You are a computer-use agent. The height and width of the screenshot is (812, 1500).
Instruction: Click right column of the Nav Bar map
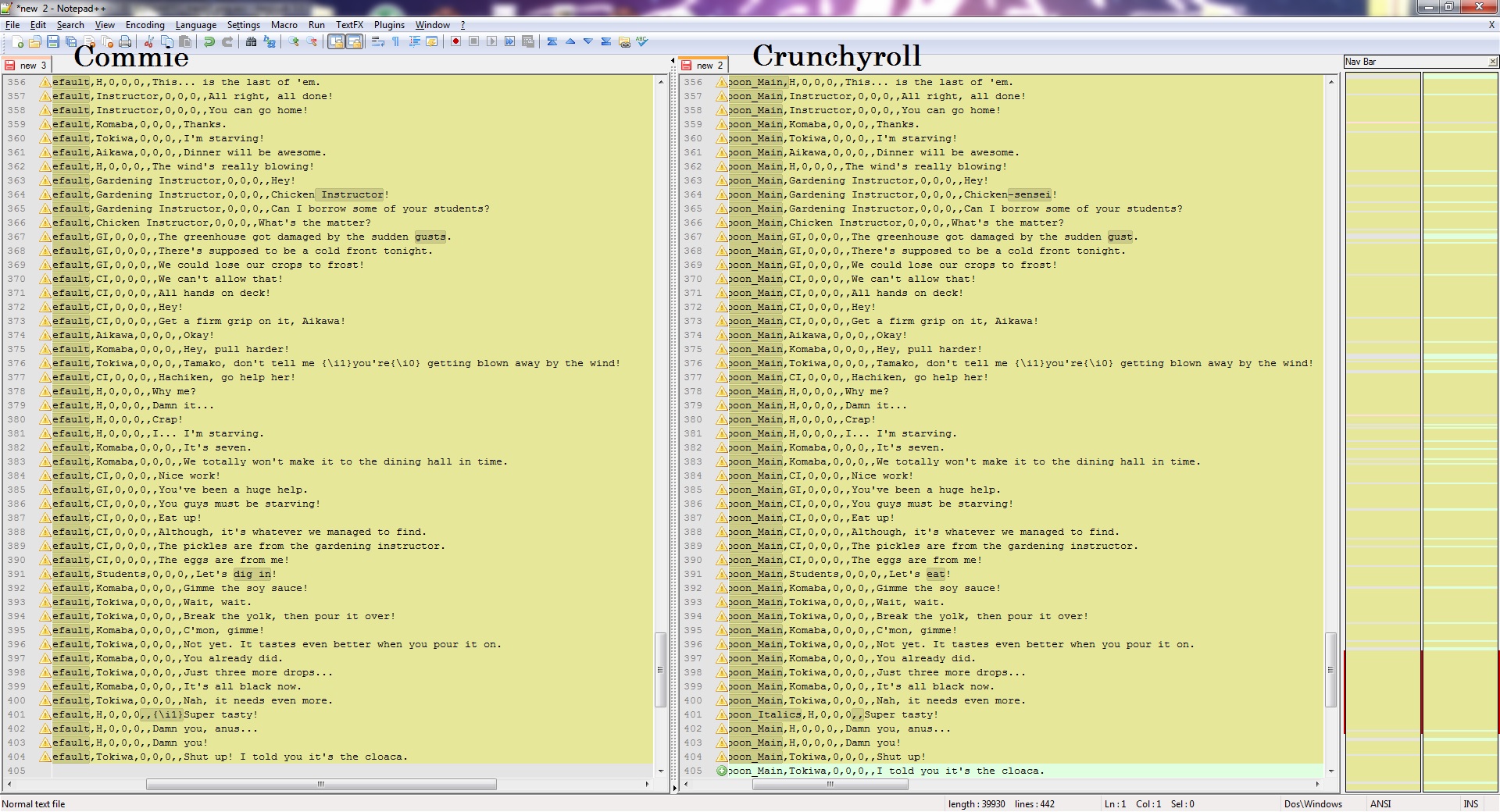pos(1460,432)
